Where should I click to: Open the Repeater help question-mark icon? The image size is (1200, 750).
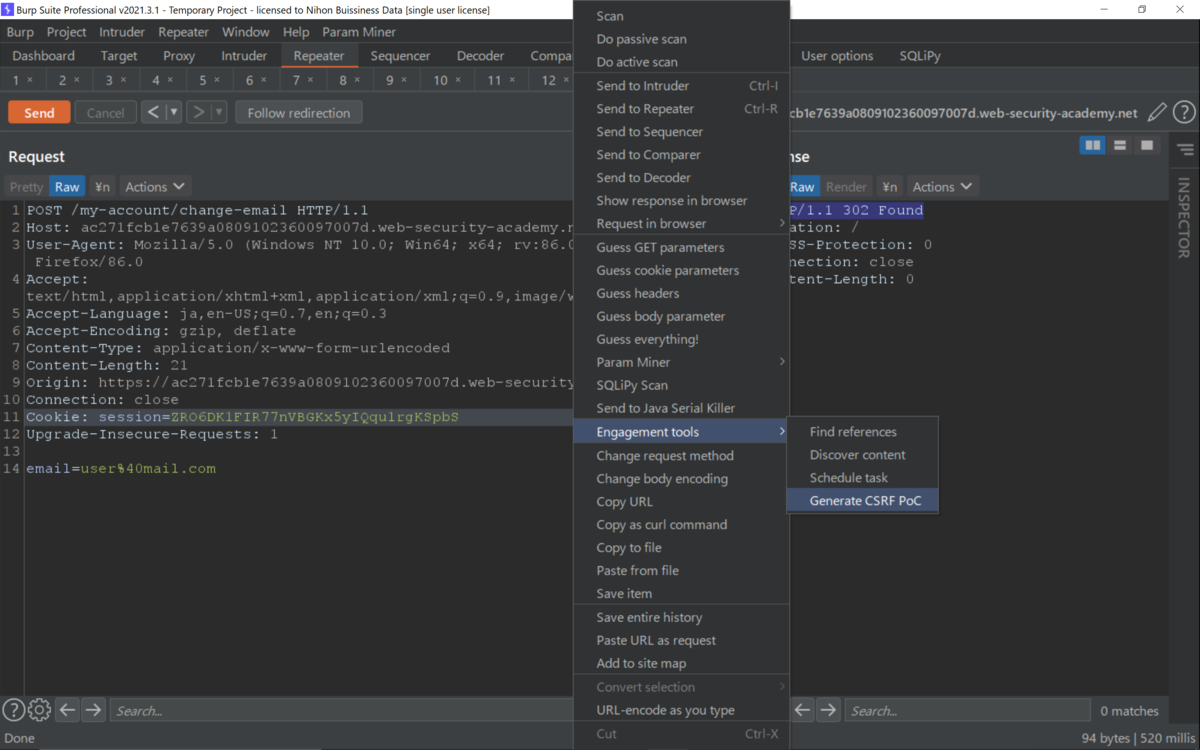coord(1183,113)
